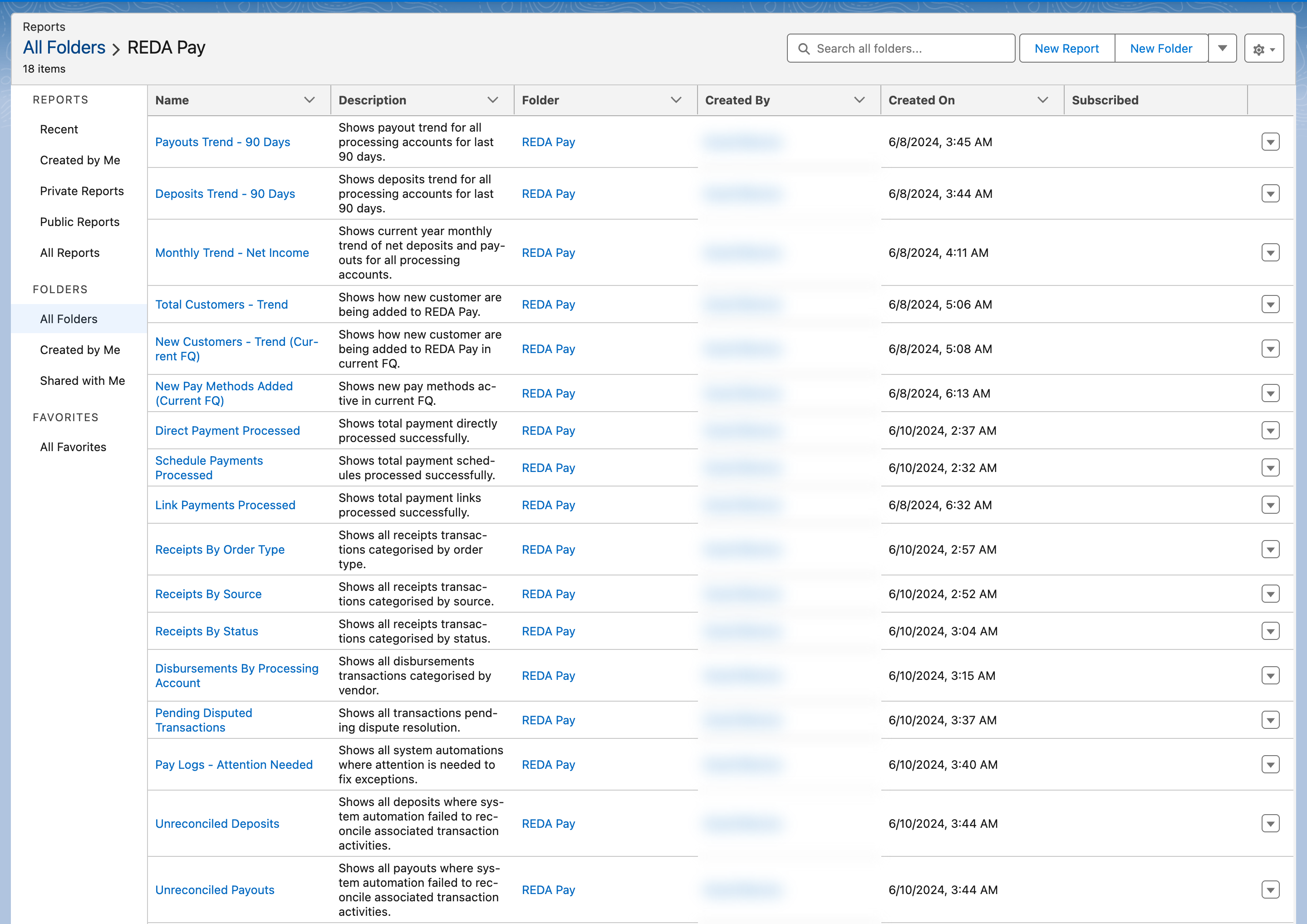Select Public Reports in sidebar
1307x924 pixels.
click(x=80, y=222)
